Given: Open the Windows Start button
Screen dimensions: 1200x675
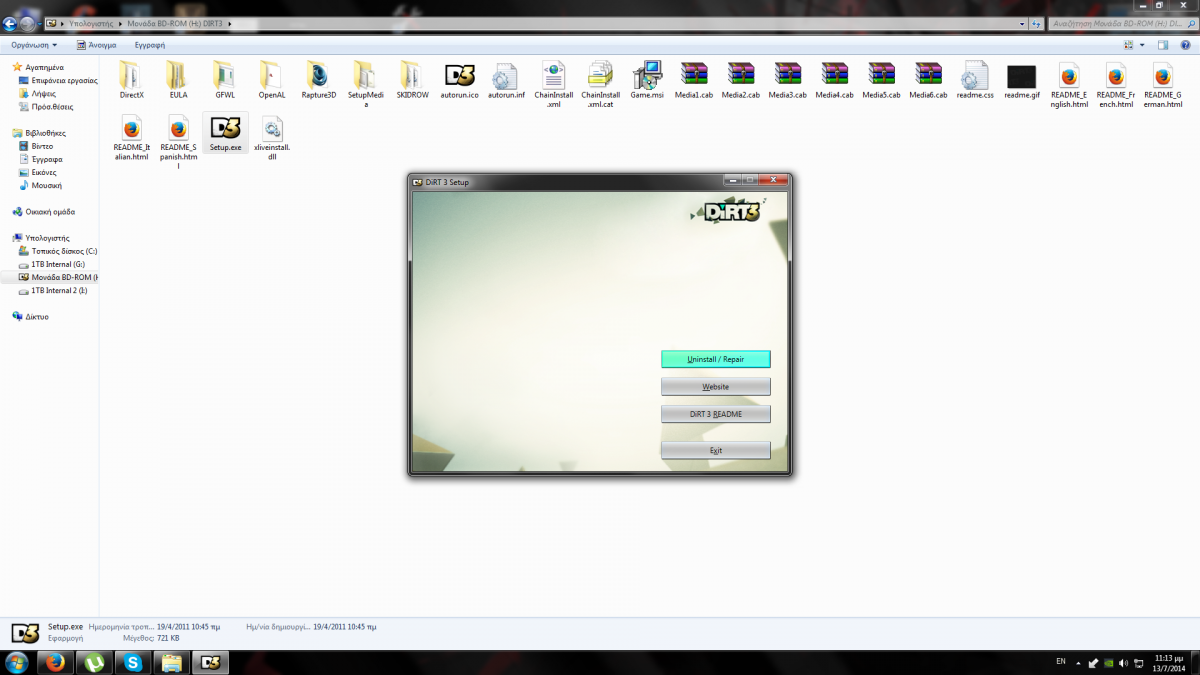Looking at the screenshot, I should [x=17, y=662].
